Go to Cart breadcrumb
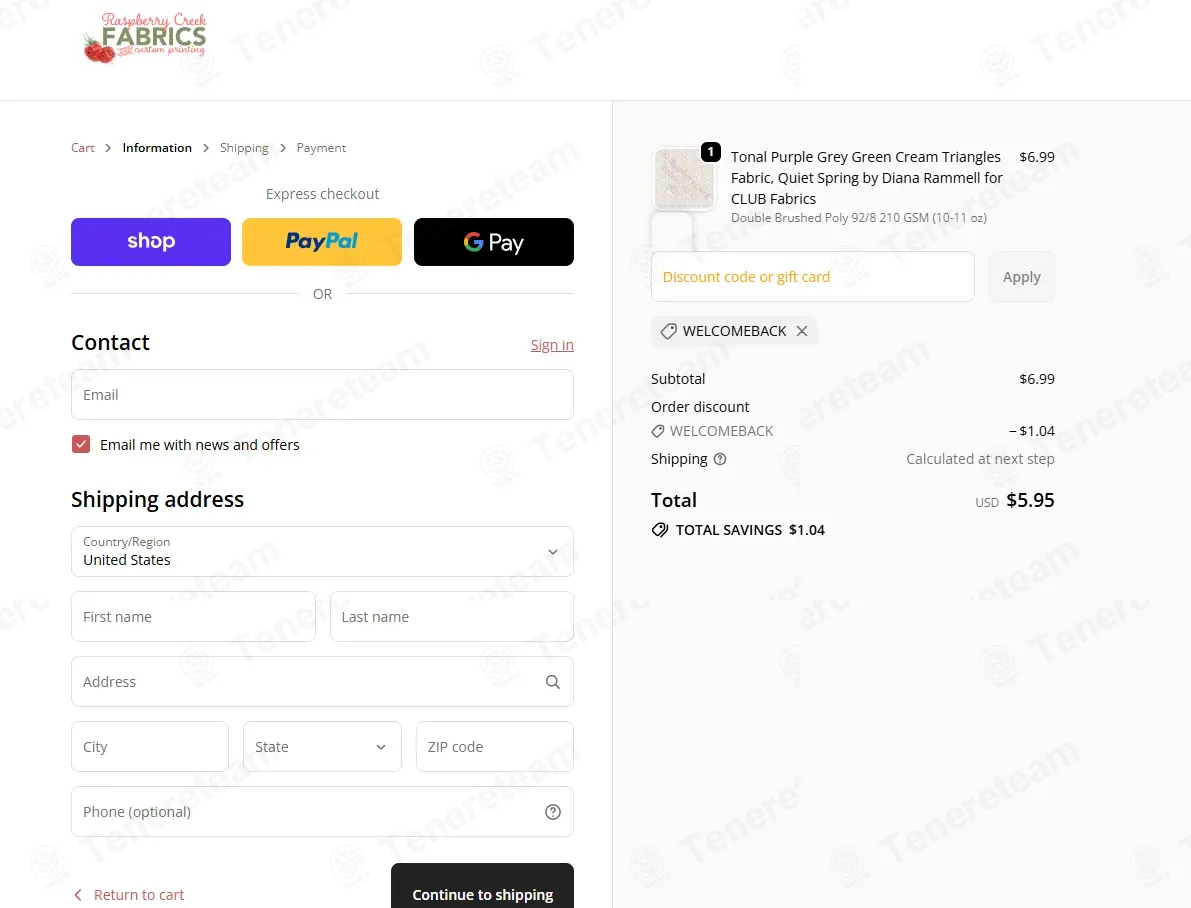This screenshot has width=1191, height=908. (x=83, y=148)
